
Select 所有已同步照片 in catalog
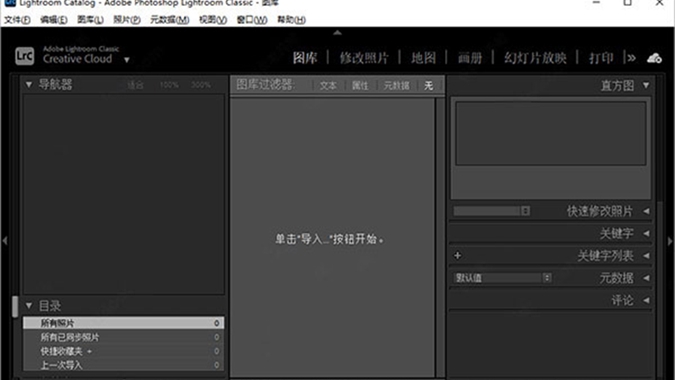pos(124,337)
